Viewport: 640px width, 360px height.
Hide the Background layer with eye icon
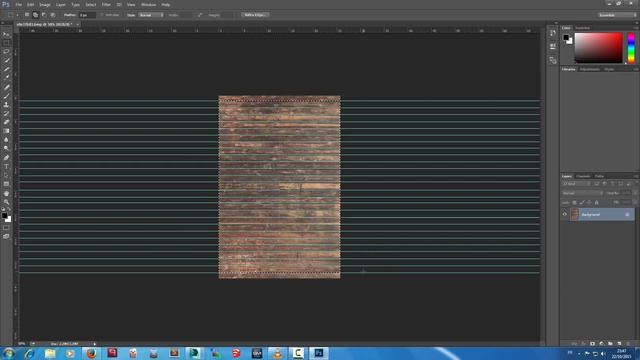point(565,214)
